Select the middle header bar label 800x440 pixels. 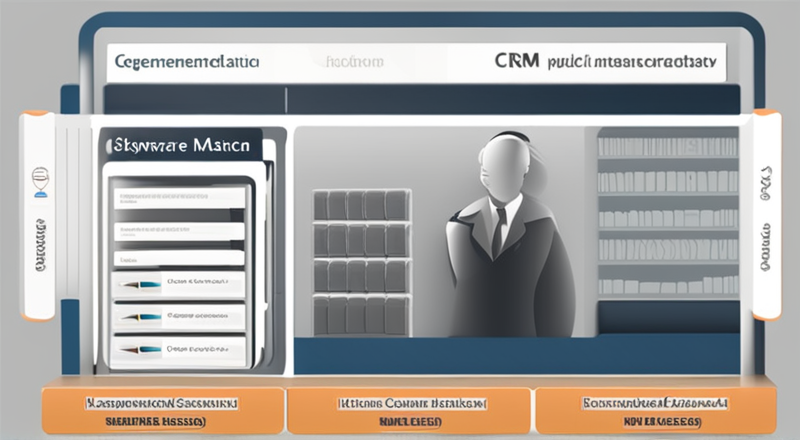(352, 62)
